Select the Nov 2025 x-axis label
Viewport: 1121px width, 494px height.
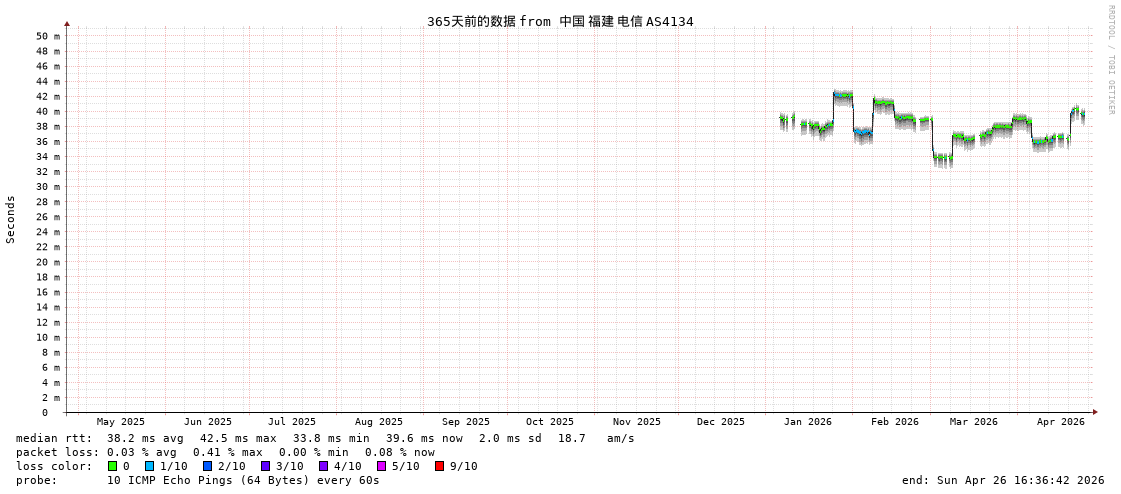636,422
